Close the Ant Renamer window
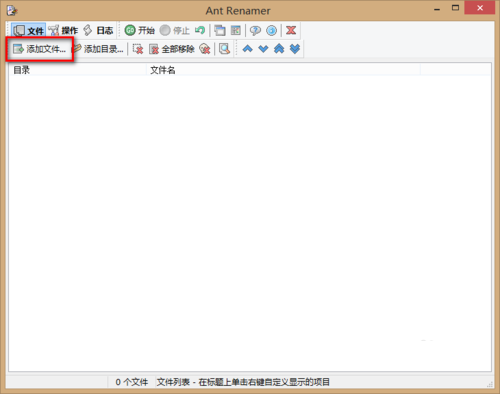 click(x=480, y=8)
